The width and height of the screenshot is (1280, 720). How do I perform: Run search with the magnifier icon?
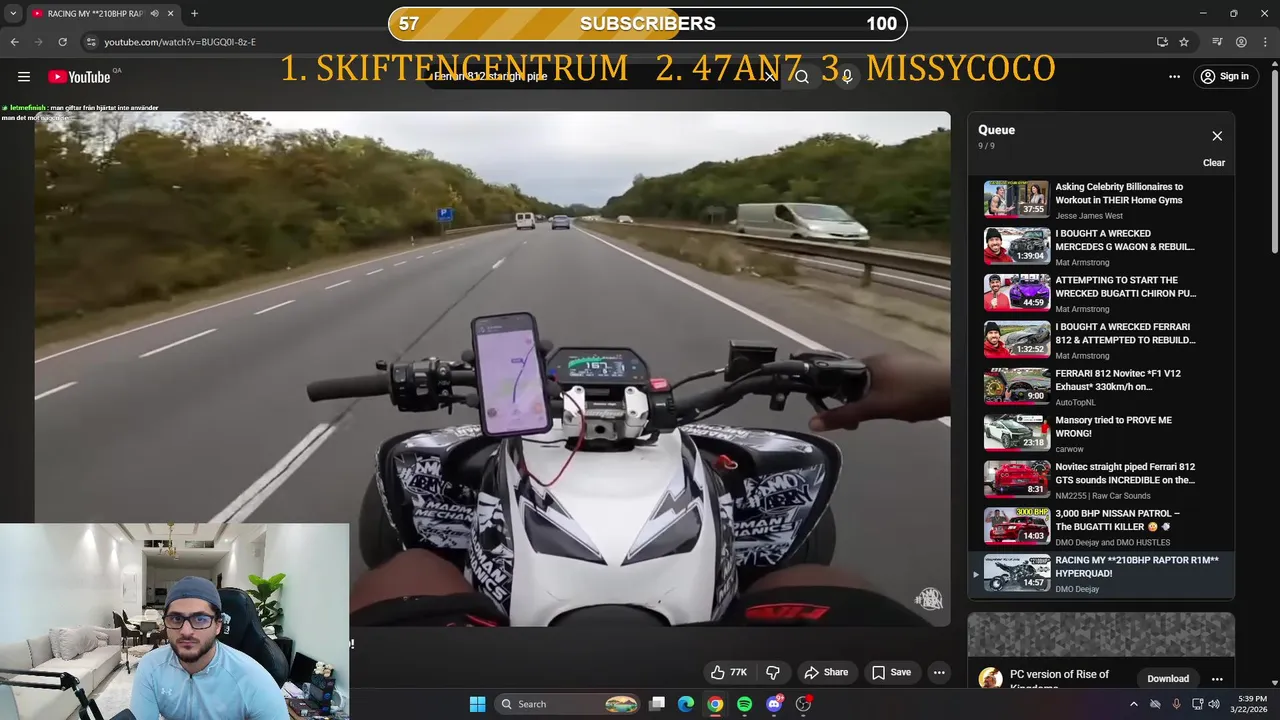(x=802, y=77)
